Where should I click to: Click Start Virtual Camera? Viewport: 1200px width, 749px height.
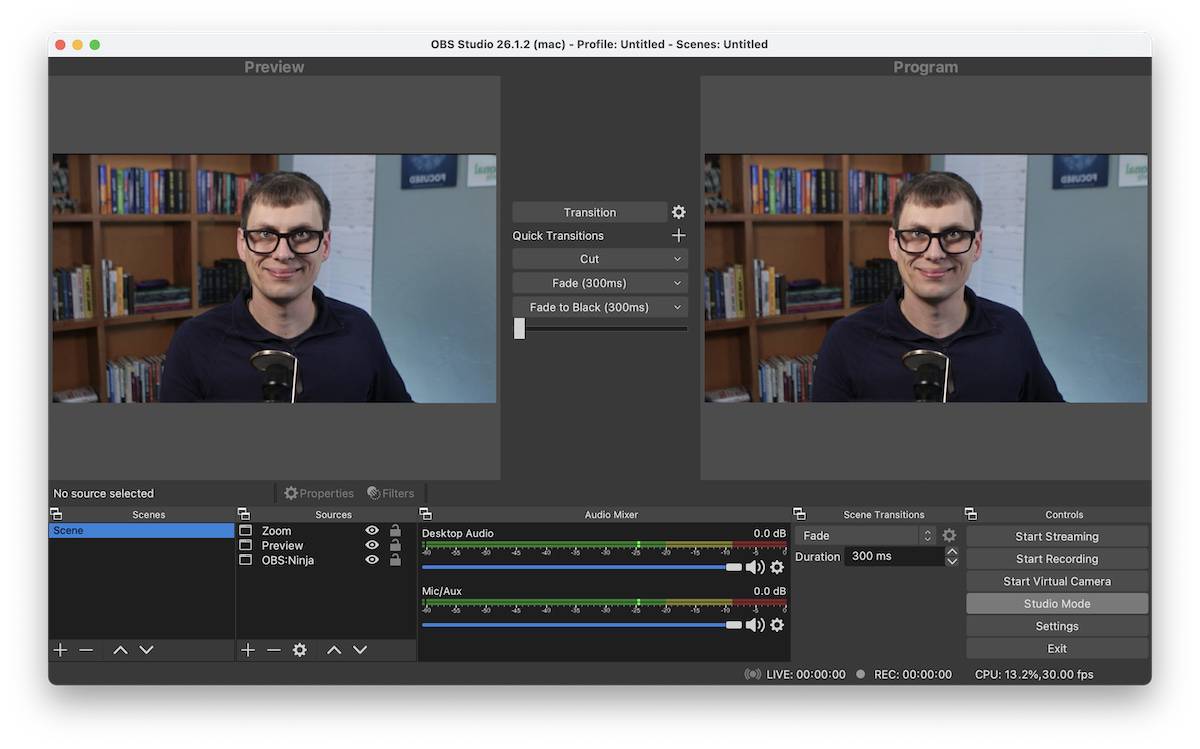tap(1057, 581)
